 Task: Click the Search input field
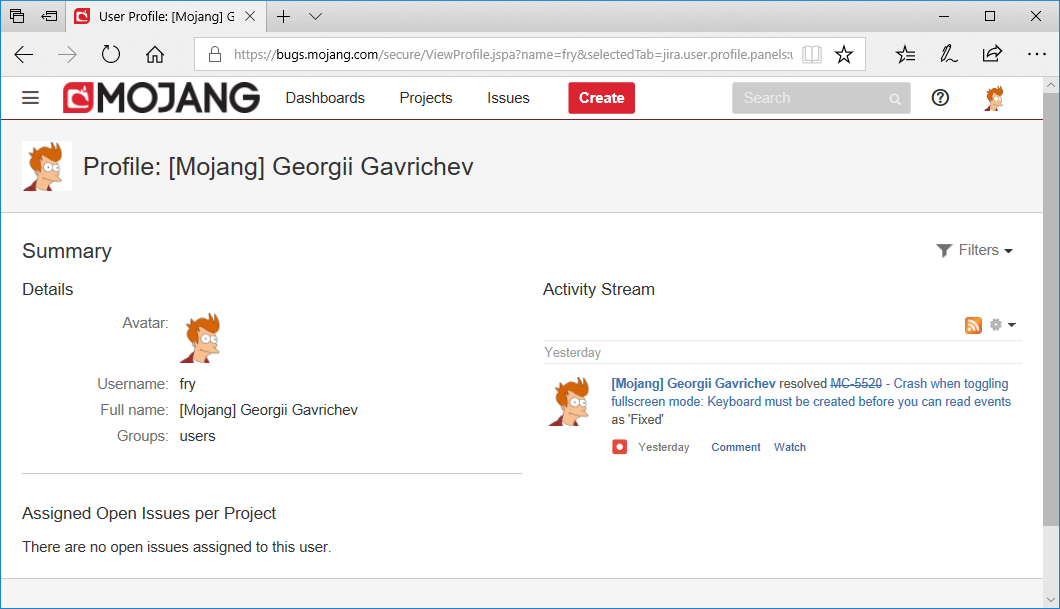pyautogui.click(x=810, y=98)
